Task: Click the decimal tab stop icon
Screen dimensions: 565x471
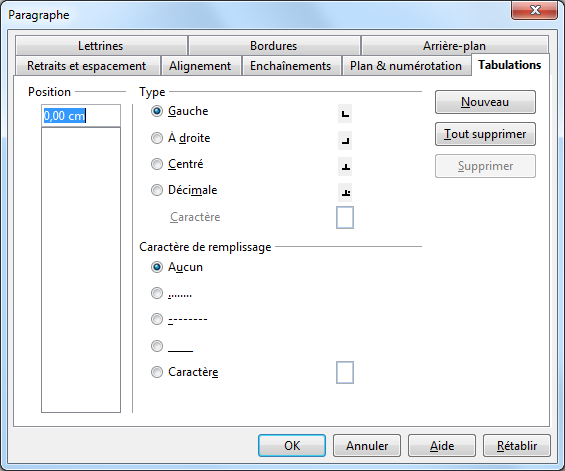Action: pyautogui.click(x=345, y=192)
